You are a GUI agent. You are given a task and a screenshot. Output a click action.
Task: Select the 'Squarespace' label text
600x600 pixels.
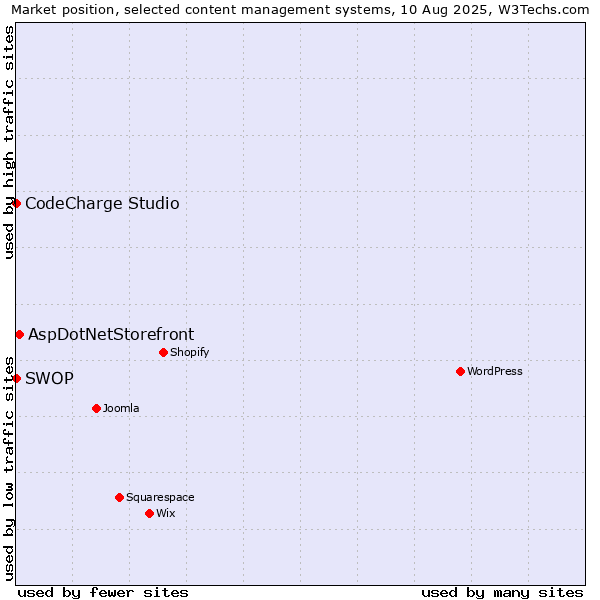(x=160, y=497)
